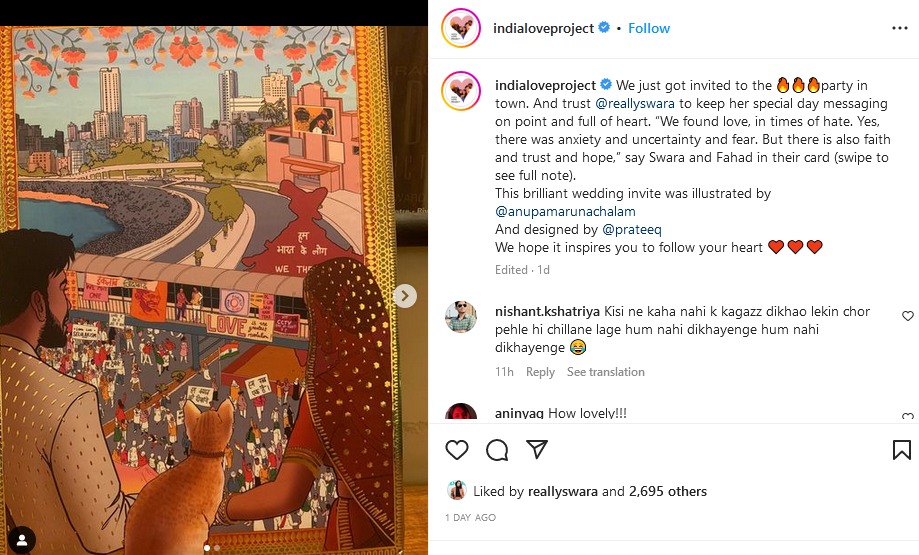Open comment bubble icon
The height and width of the screenshot is (555, 919).
pyautogui.click(x=497, y=450)
